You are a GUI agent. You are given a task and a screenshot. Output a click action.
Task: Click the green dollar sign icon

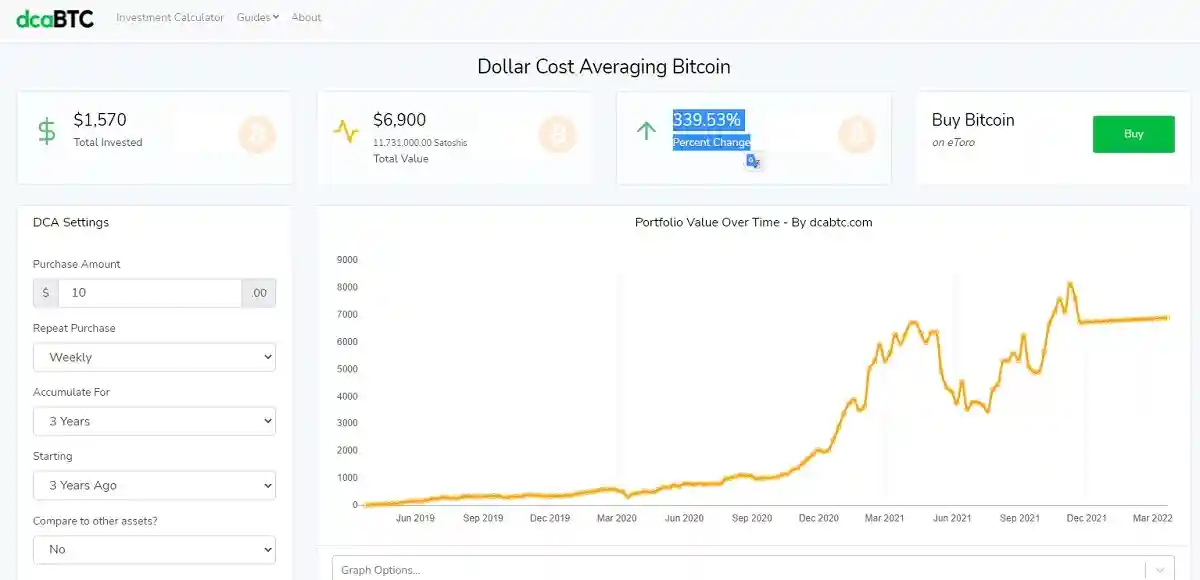[x=47, y=131]
